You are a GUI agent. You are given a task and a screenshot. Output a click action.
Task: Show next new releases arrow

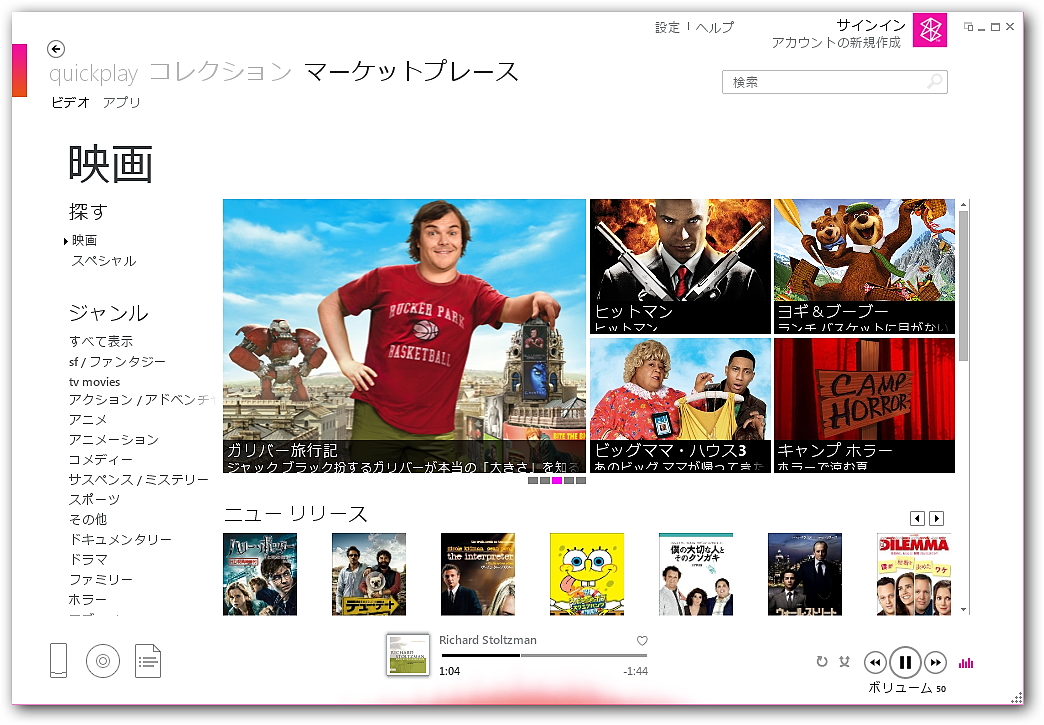[x=936, y=518]
